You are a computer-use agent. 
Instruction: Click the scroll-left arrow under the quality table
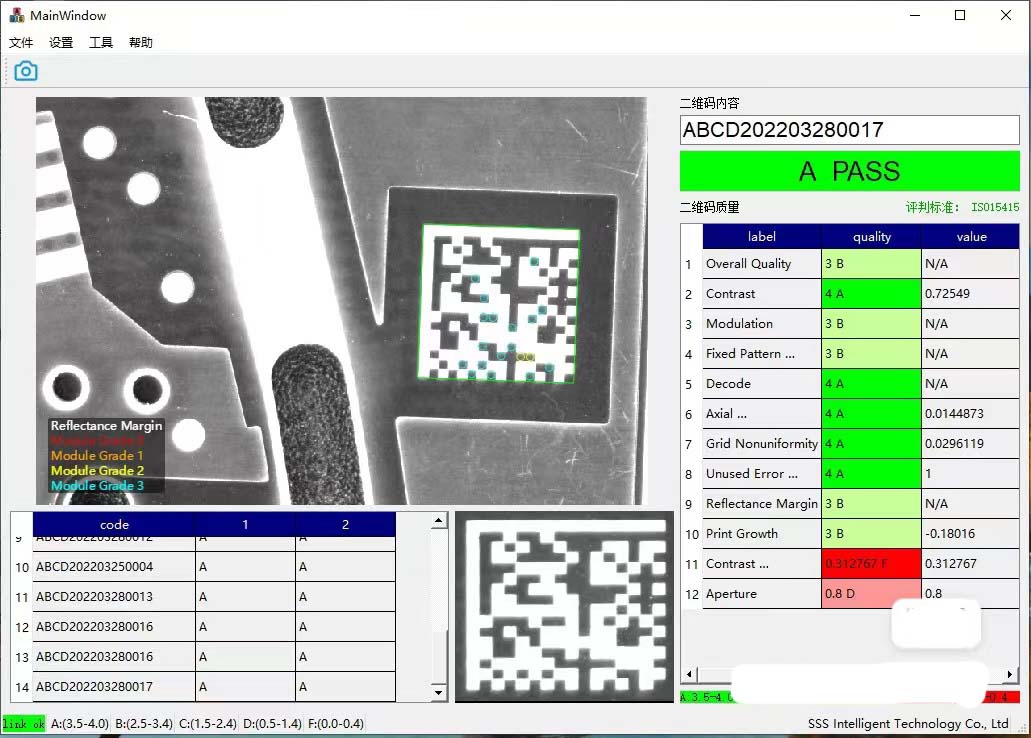pos(688,674)
